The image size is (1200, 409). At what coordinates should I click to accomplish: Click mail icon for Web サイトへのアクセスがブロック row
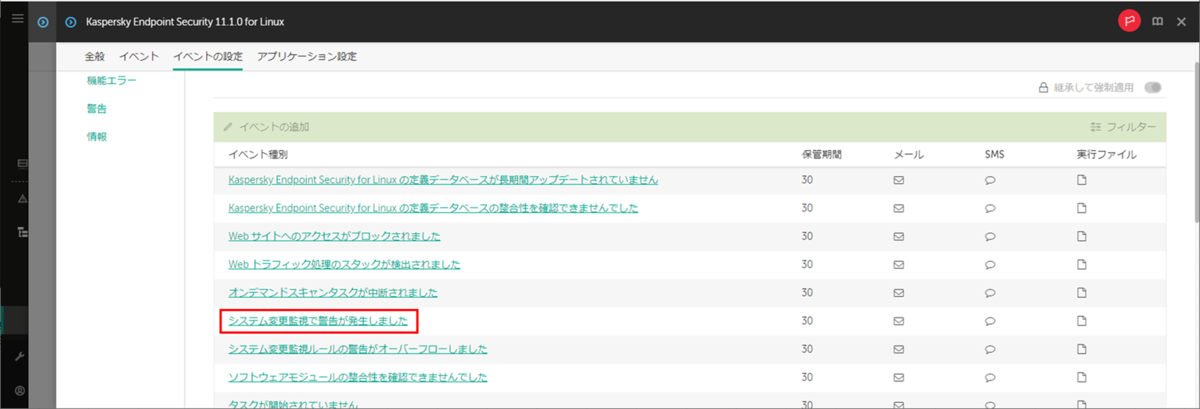click(x=898, y=236)
